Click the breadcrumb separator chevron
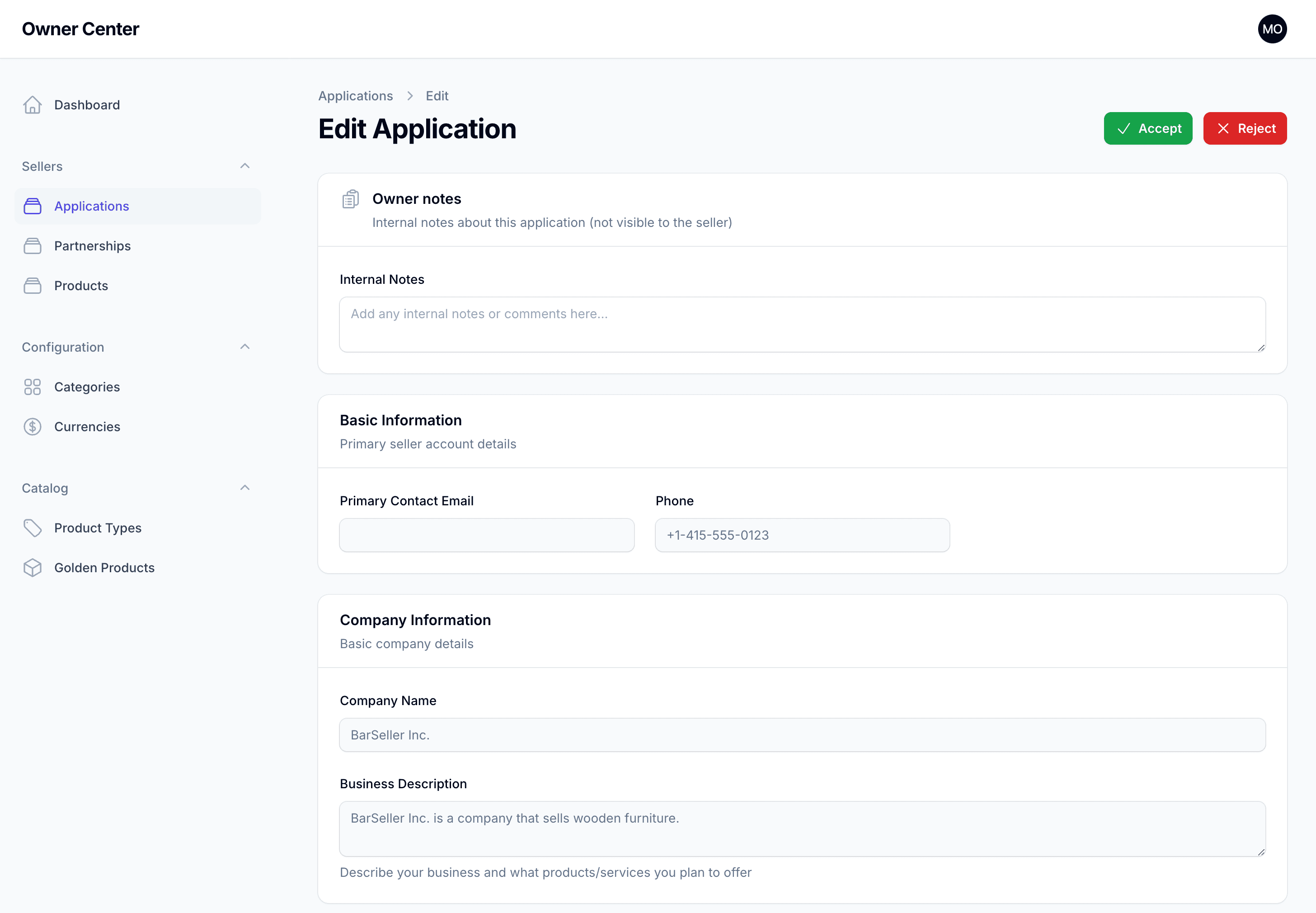This screenshot has height=913, width=1316. 410,96
